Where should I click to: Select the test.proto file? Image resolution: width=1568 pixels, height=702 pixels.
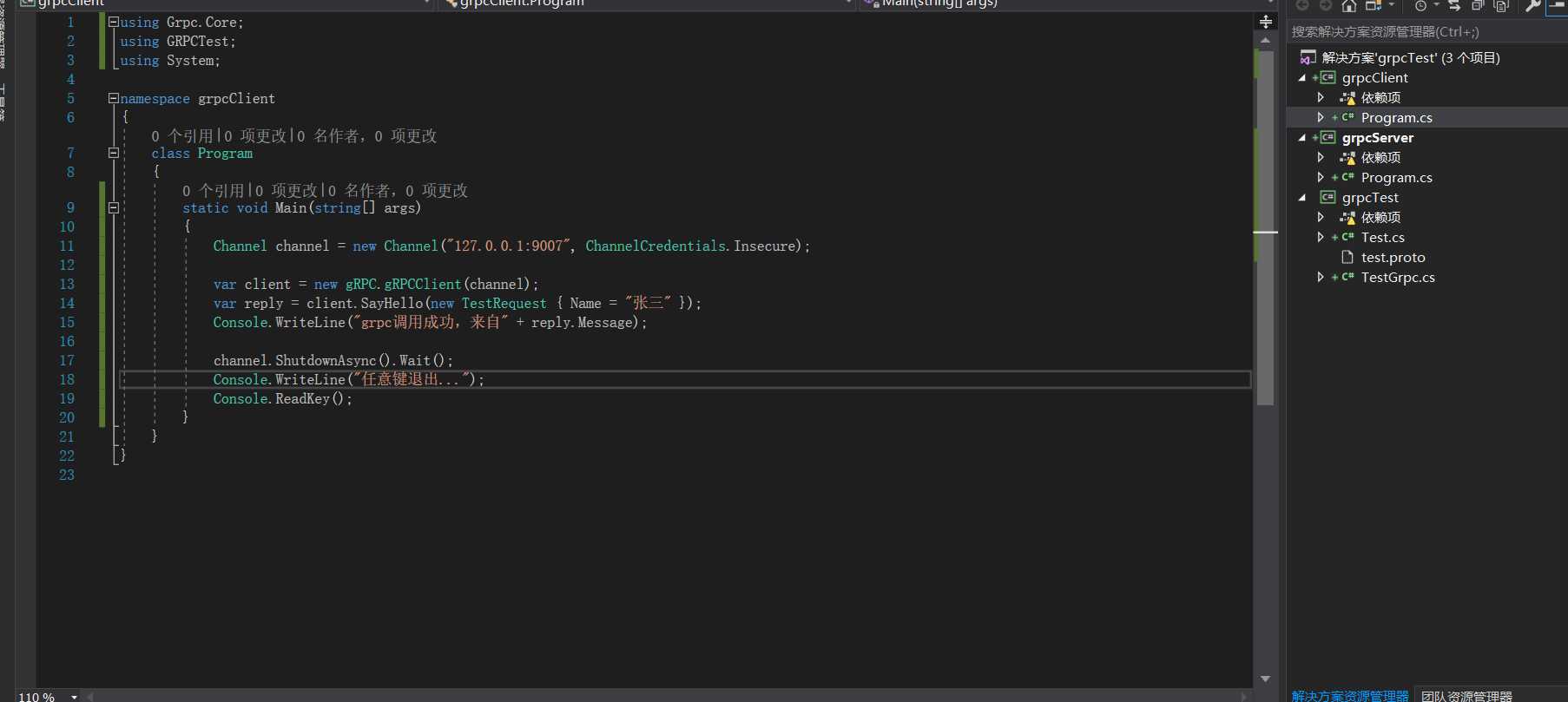(1393, 257)
